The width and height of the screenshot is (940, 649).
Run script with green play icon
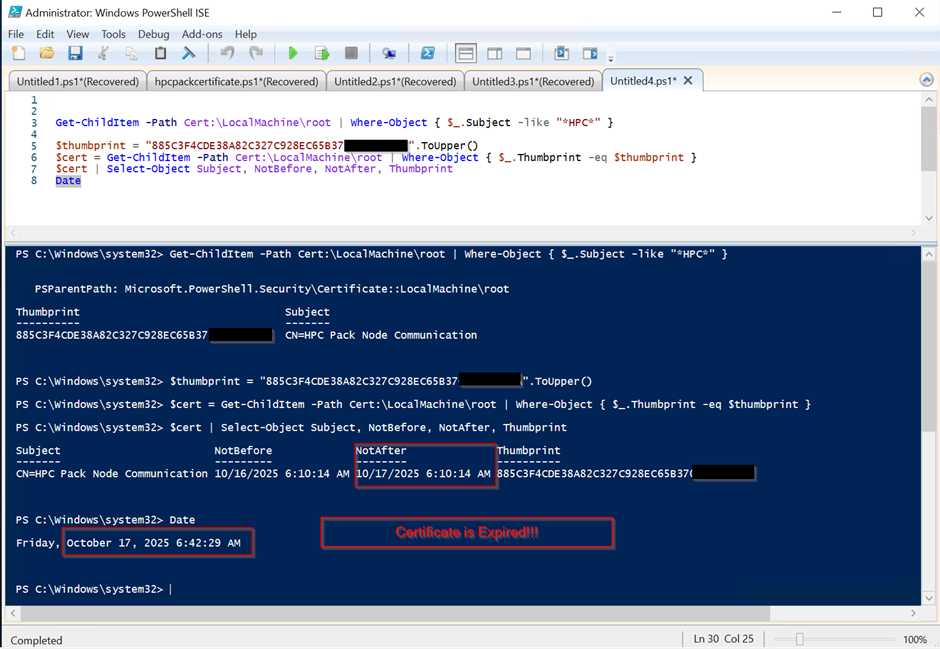click(293, 53)
